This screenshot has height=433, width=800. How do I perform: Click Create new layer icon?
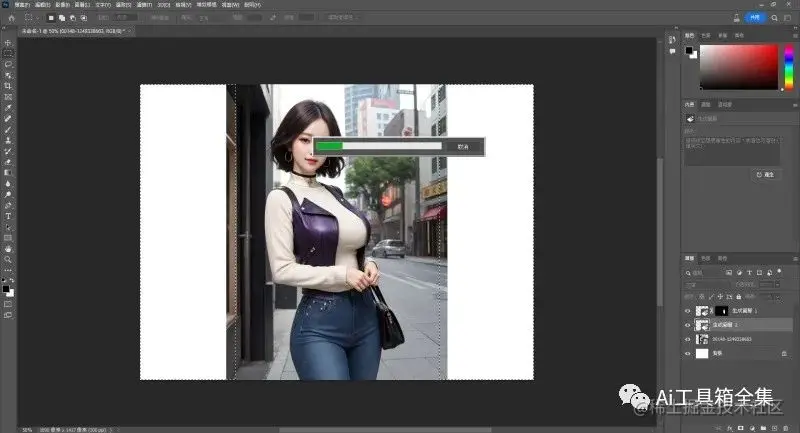774,428
